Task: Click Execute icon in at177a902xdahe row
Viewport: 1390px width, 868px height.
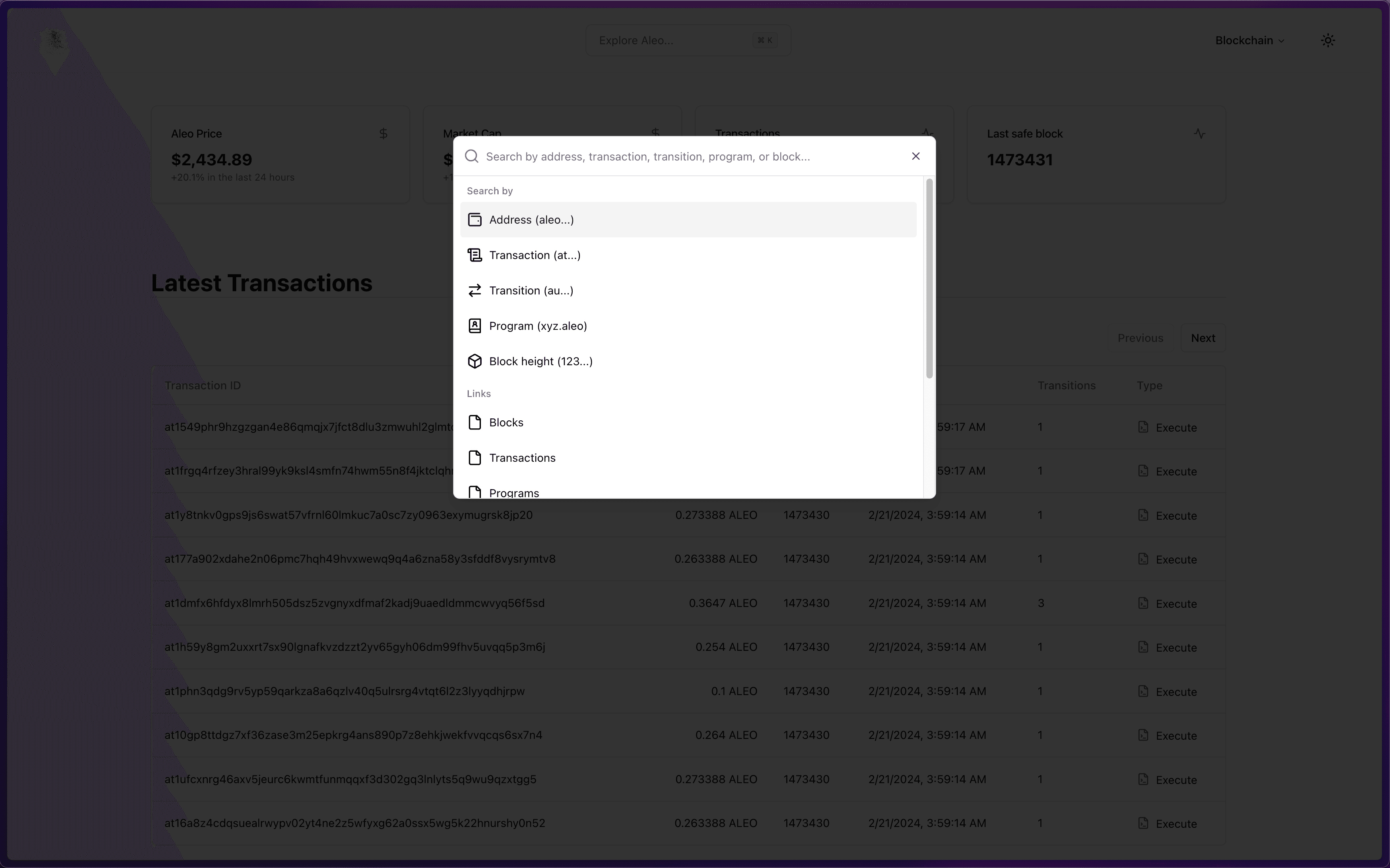Action: tap(1143, 559)
